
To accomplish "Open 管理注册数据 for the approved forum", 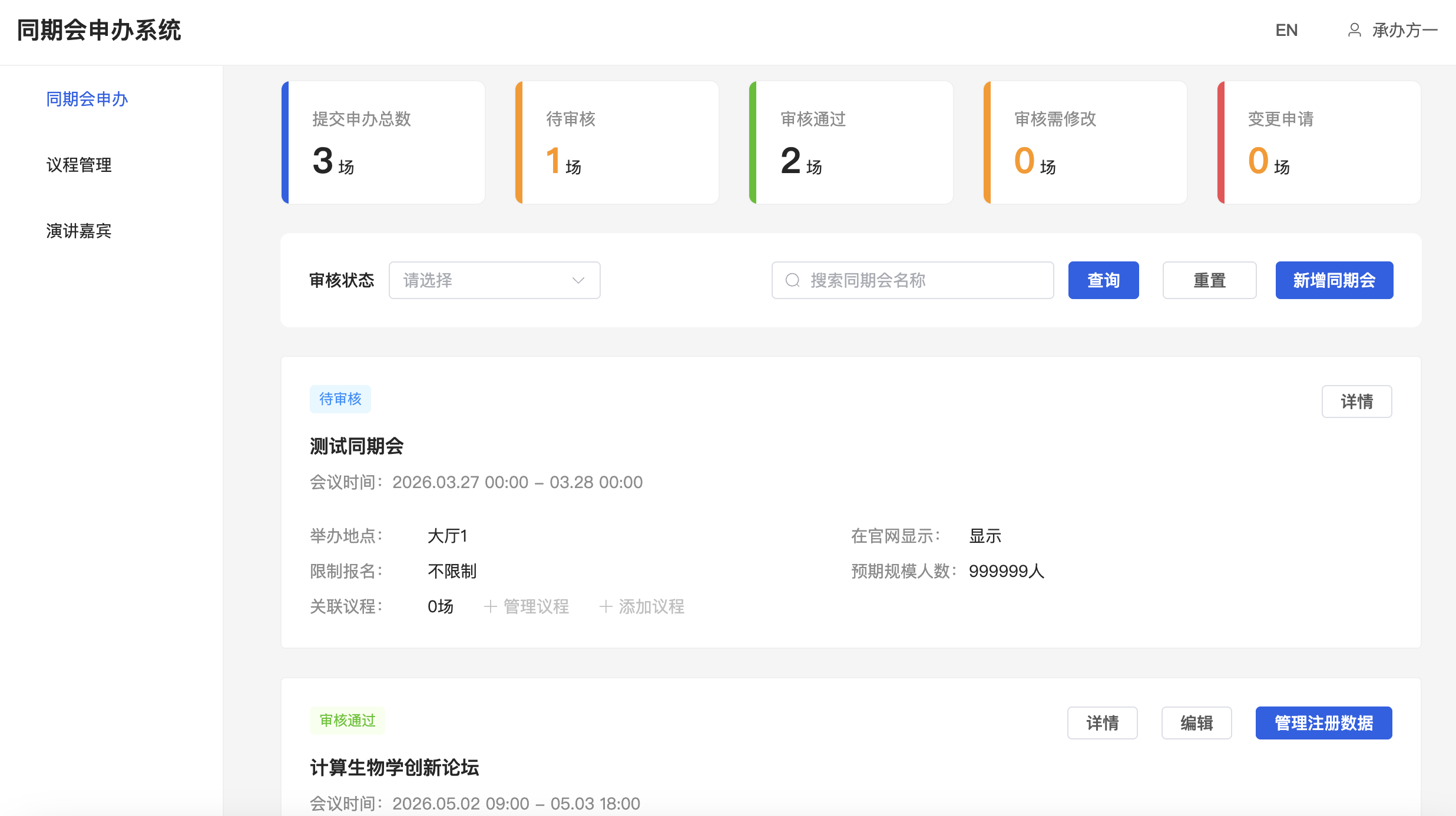I will tap(1323, 723).
